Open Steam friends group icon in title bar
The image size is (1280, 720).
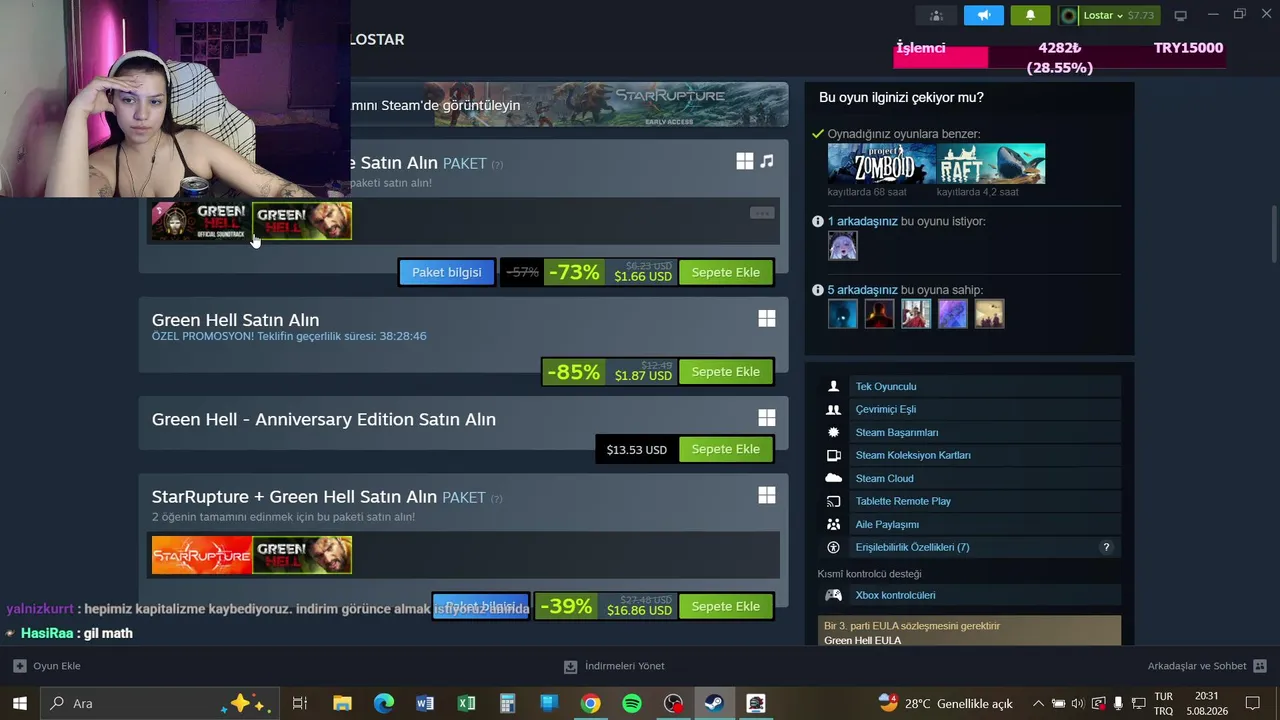coord(936,15)
